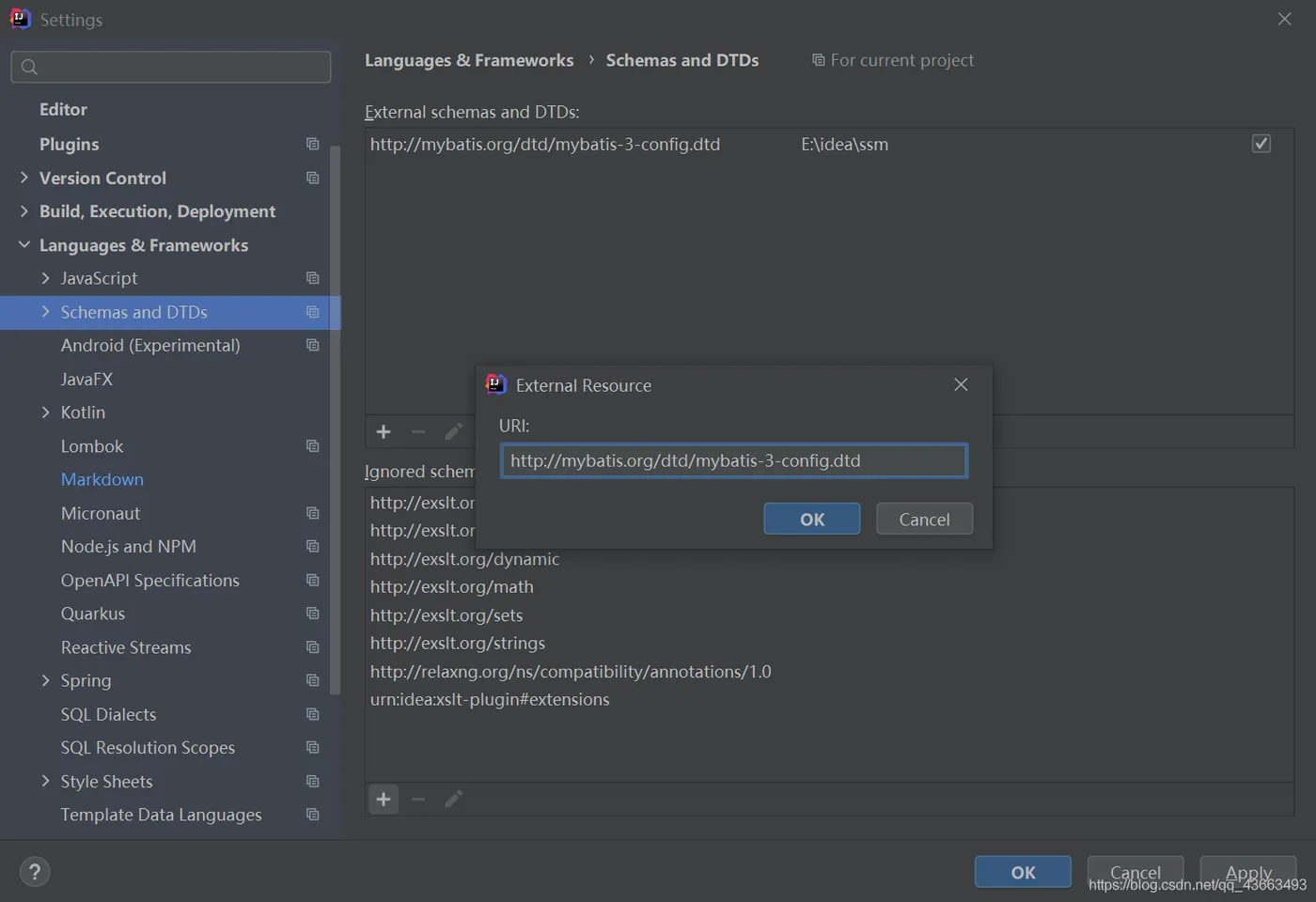The image size is (1316, 902).
Task: Click Apply in the Settings window
Action: coord(1248,872)
